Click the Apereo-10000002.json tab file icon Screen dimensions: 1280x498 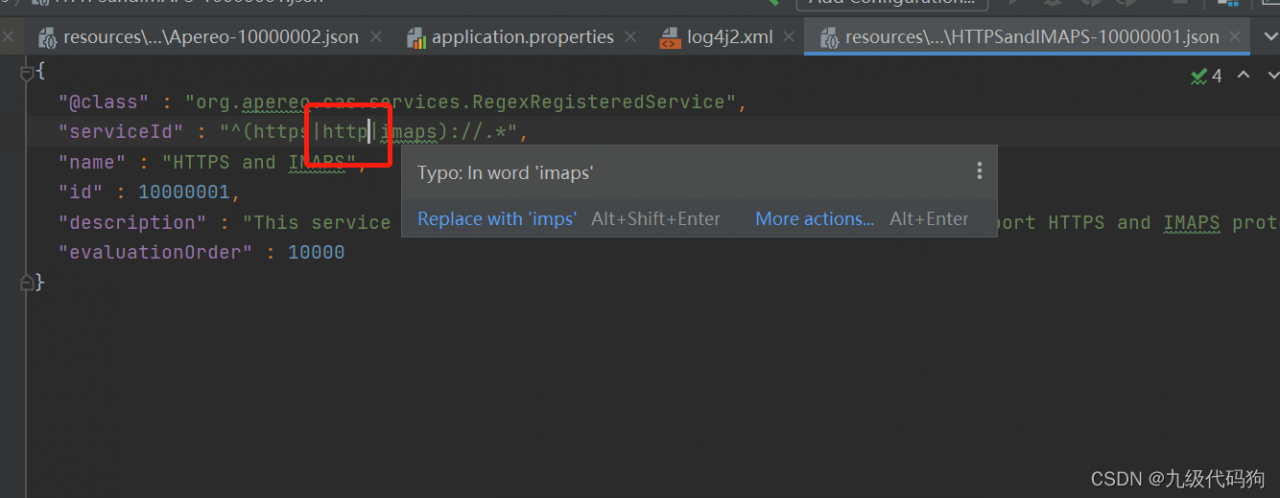click(x=46, y=38)
